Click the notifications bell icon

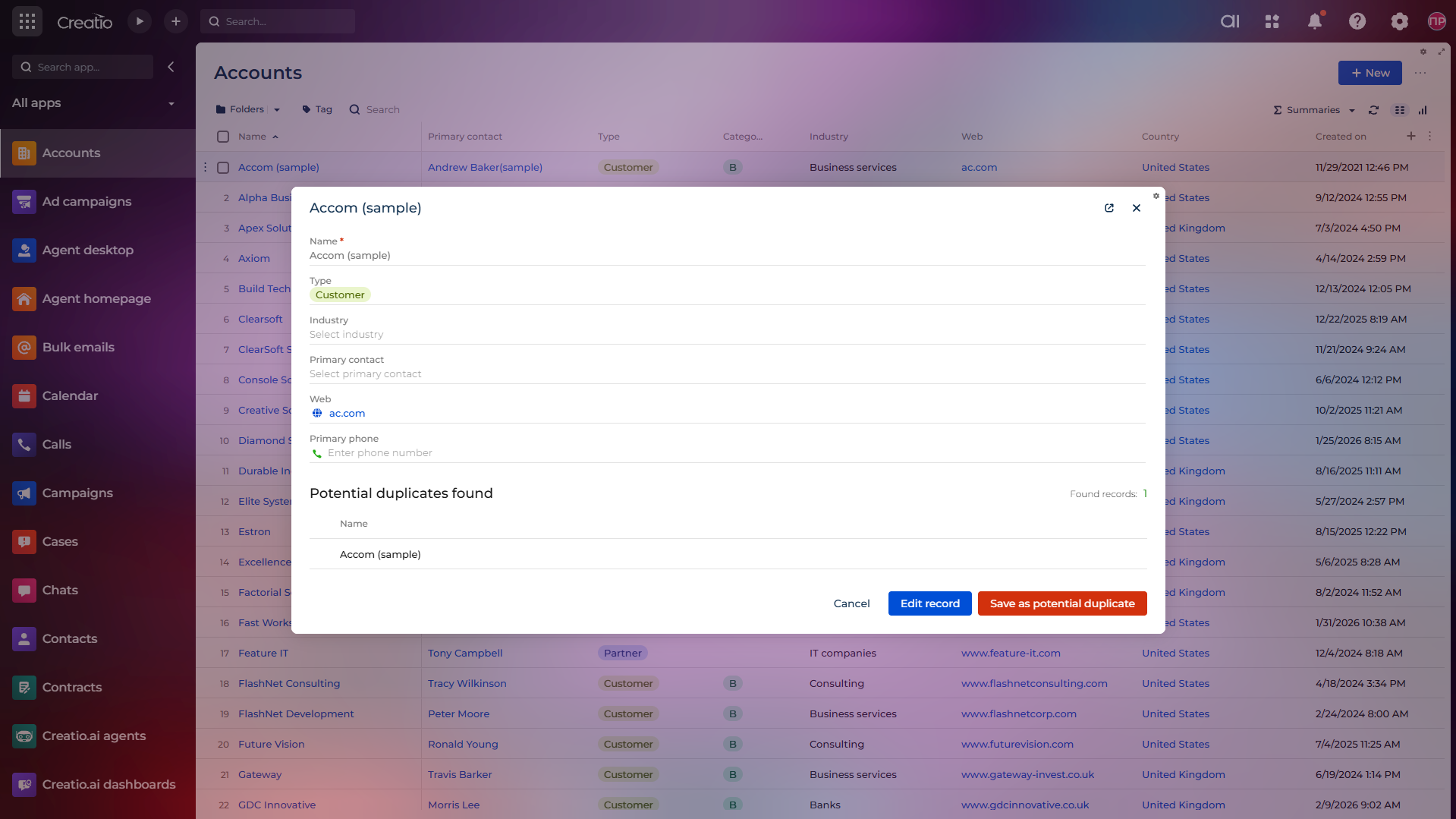[1315, 21]
